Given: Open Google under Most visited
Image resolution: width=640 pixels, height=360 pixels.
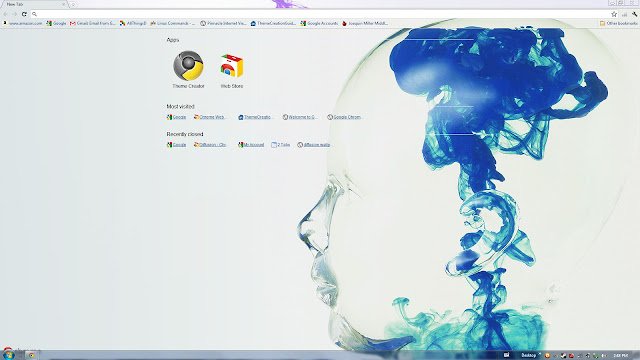Looking at the screenshot, I should tap(176, 117).
